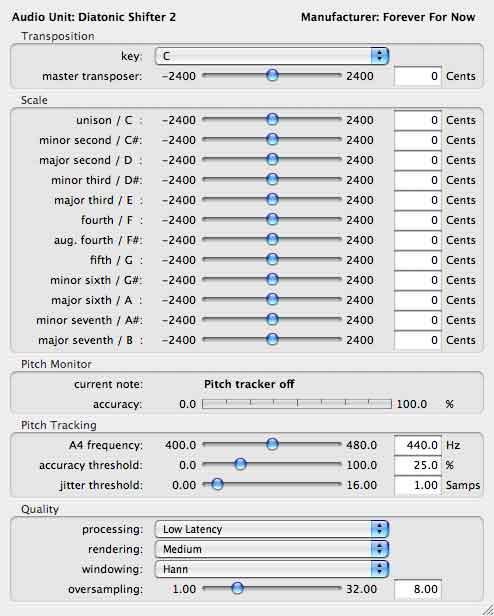Click the 'Pitch Monitor' section heading
The image size is (494, 616).
click(56, 364)
